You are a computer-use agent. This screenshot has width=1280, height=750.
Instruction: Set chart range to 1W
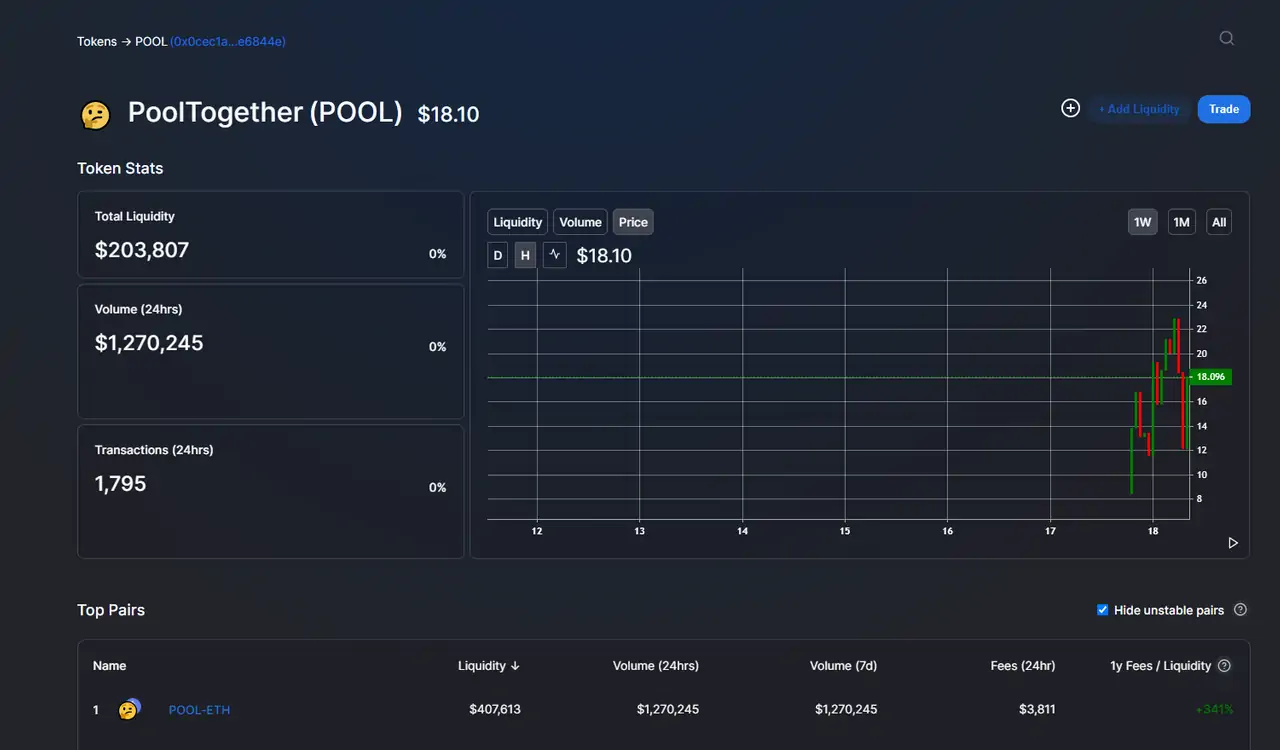1143,222
